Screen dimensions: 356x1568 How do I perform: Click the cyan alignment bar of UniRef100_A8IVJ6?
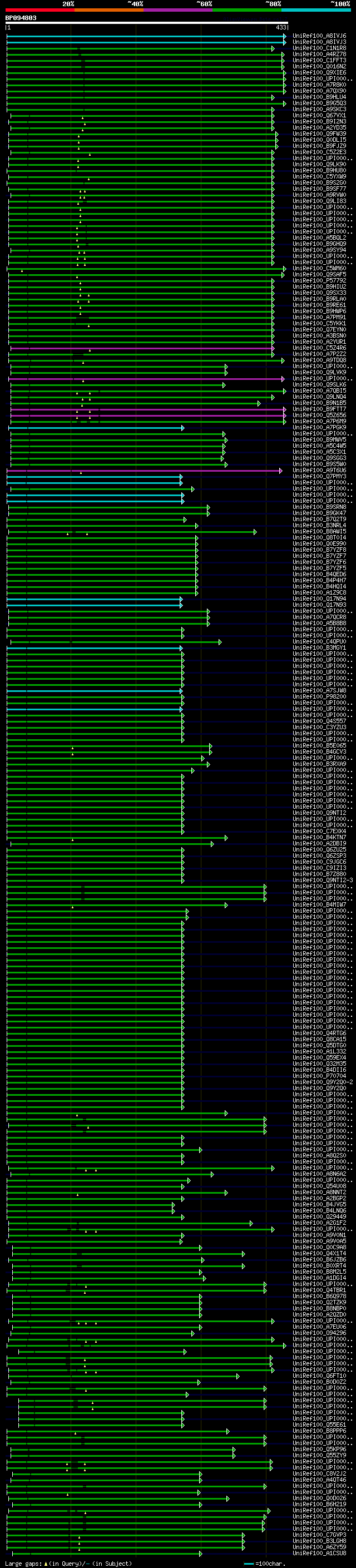[147, 37]
